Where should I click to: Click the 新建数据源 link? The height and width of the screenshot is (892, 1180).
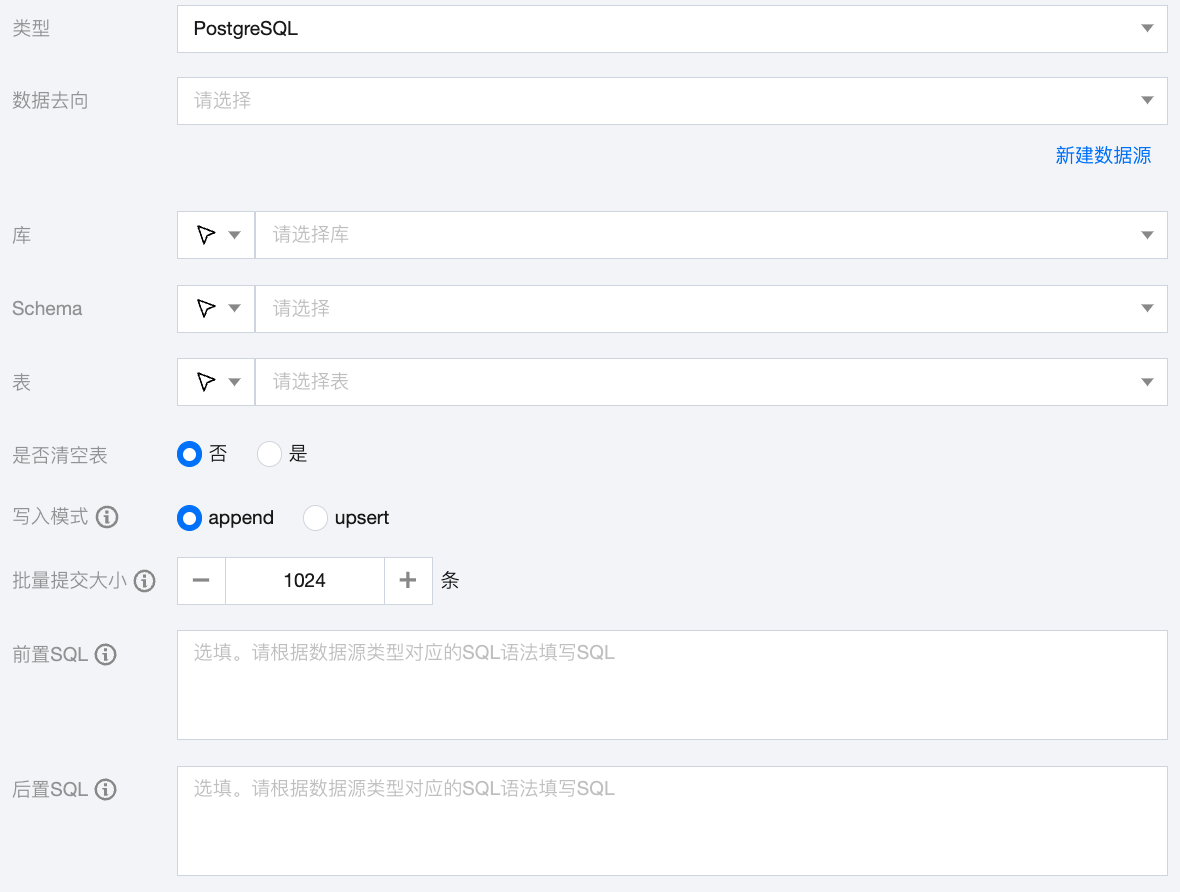pos(1103,155)
